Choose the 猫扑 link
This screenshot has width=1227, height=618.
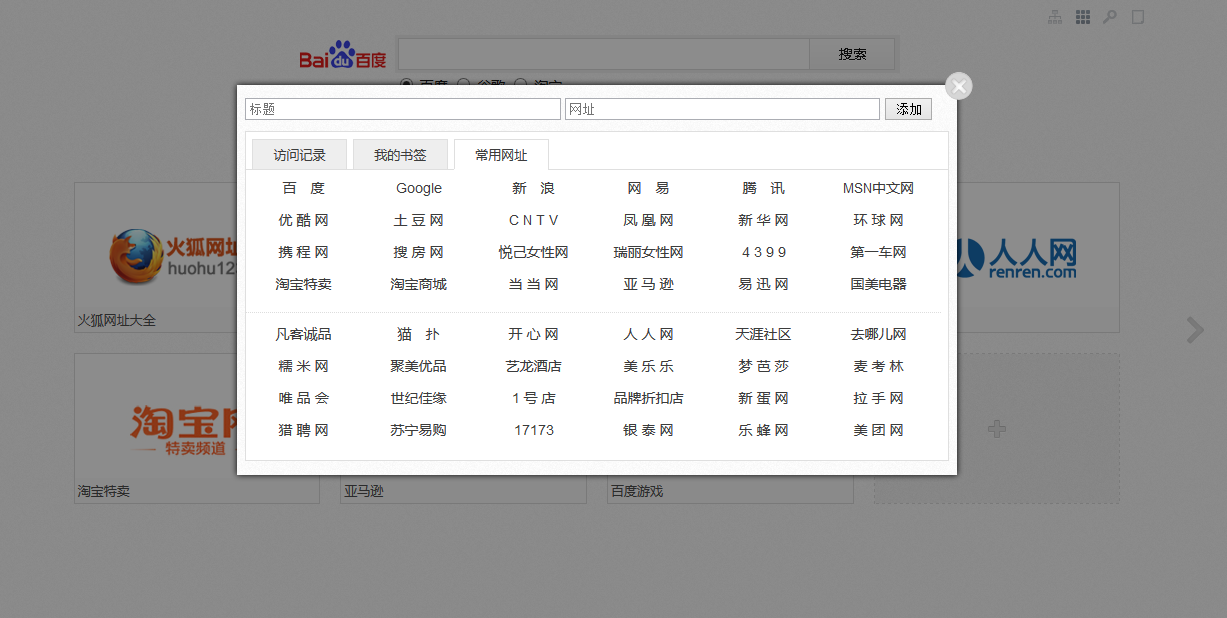click(419, 334)
